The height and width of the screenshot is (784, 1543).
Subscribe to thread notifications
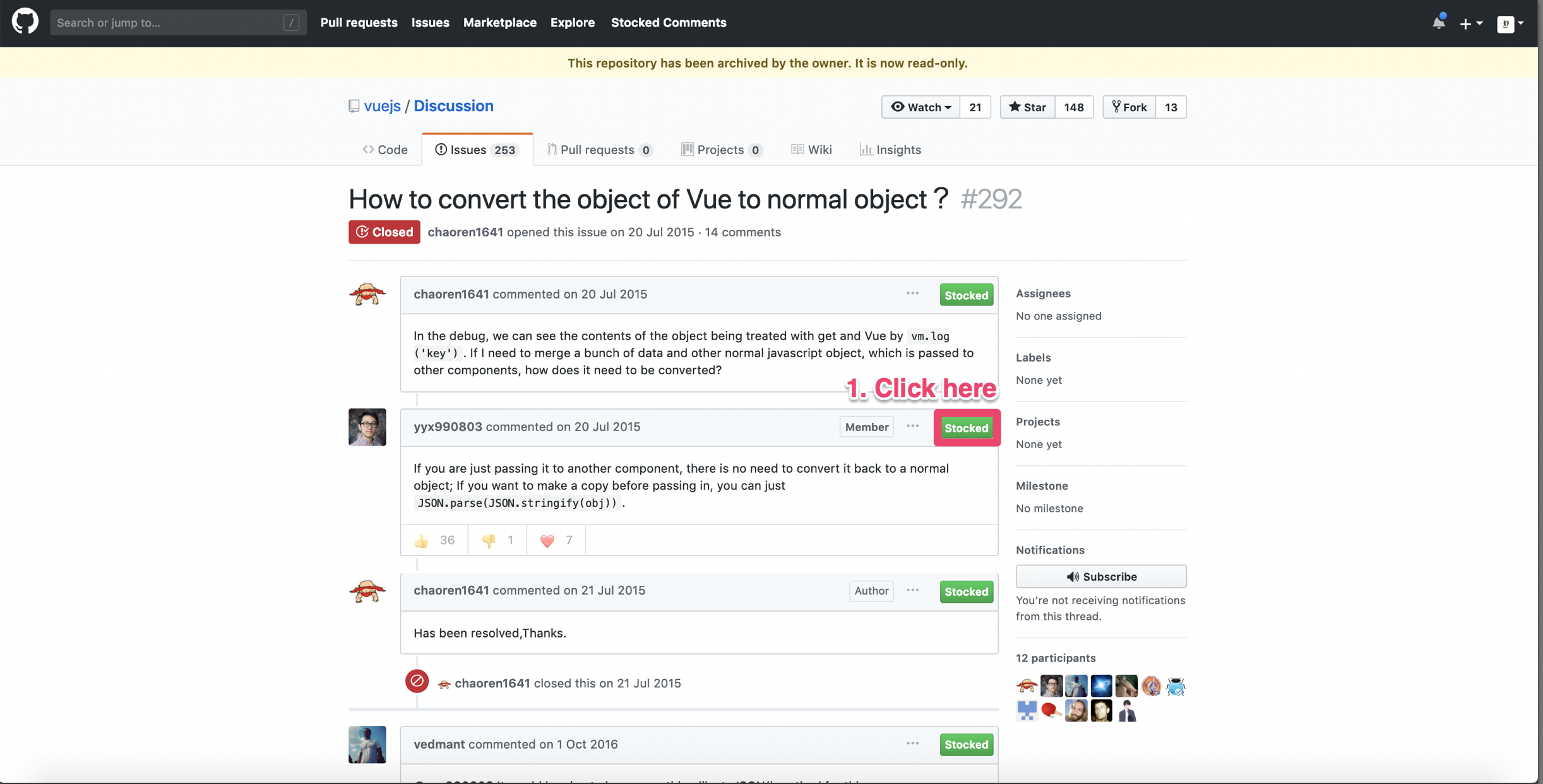(x=1100, y=576)
